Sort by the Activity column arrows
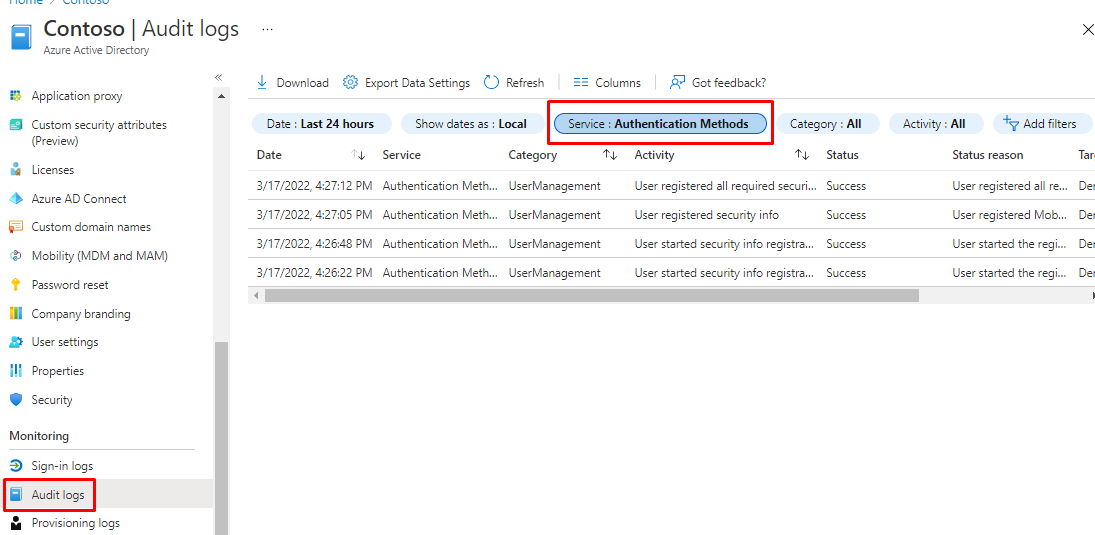Viewport: 1095px width, 535px height. pyautogui.click(x=801, y=155)
